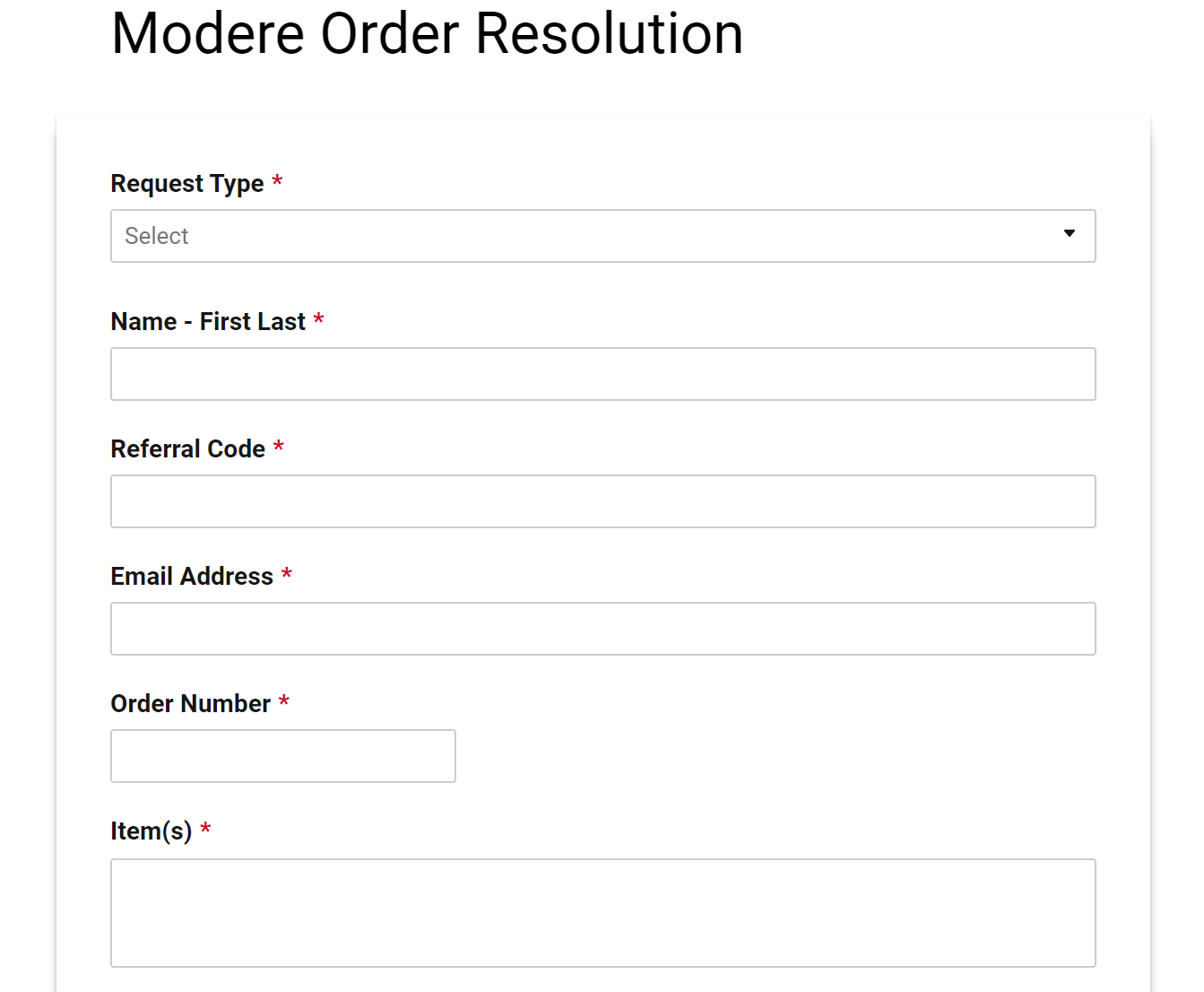Click the required asterisk next to Name
This screenshot has width=1204, height=992.
318,320
